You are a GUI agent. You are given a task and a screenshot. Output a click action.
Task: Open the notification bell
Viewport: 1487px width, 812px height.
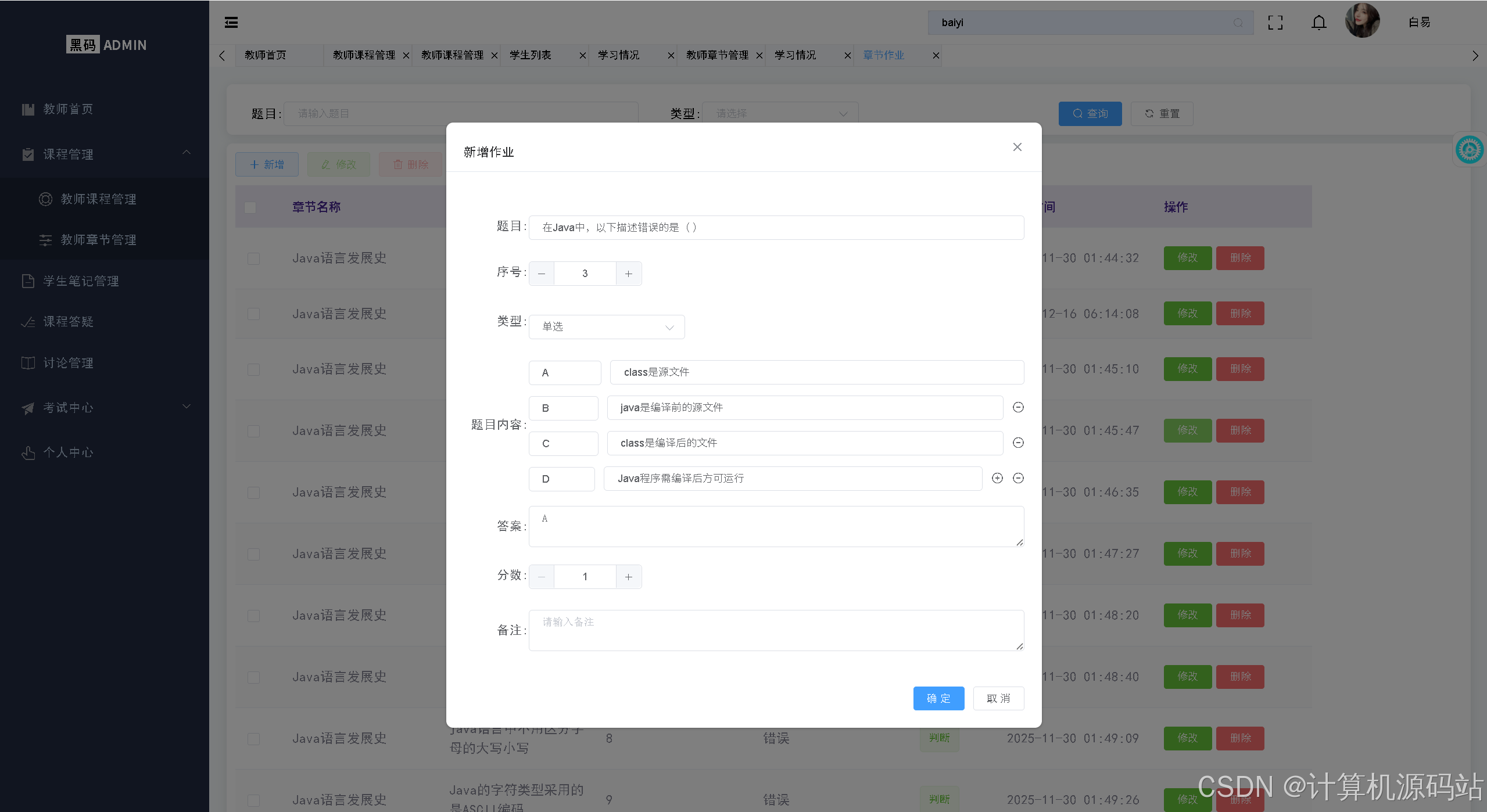[1318, 22]
